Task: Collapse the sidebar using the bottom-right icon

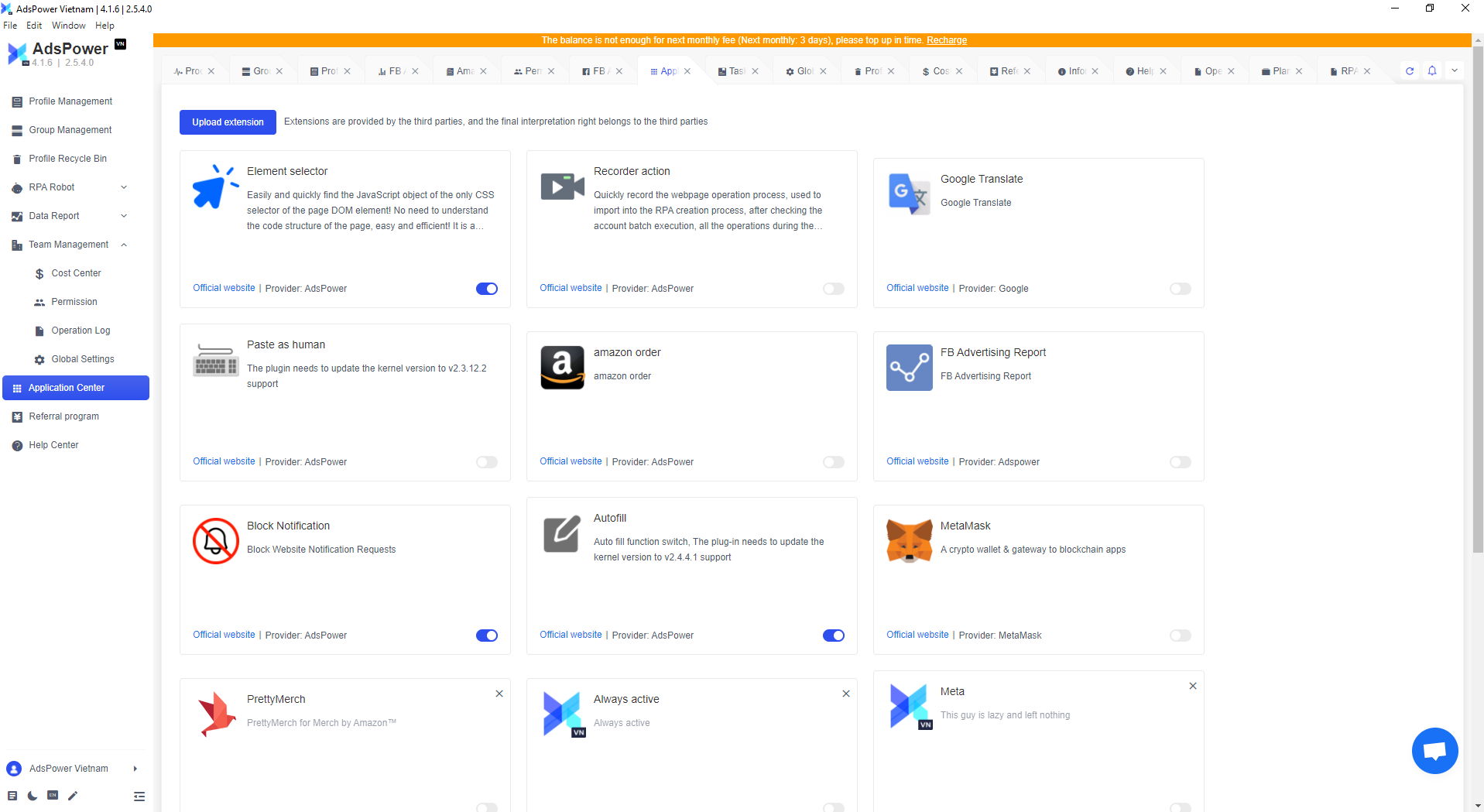Action: click(x=139, y=796)
